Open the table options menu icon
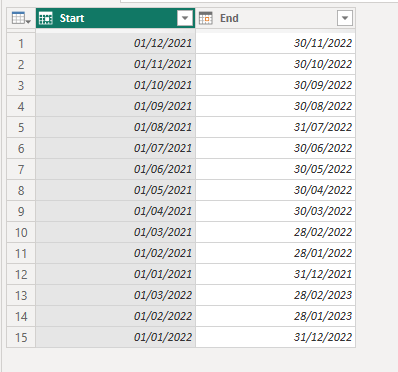The image size is (398, 372). tap(21, 18)
